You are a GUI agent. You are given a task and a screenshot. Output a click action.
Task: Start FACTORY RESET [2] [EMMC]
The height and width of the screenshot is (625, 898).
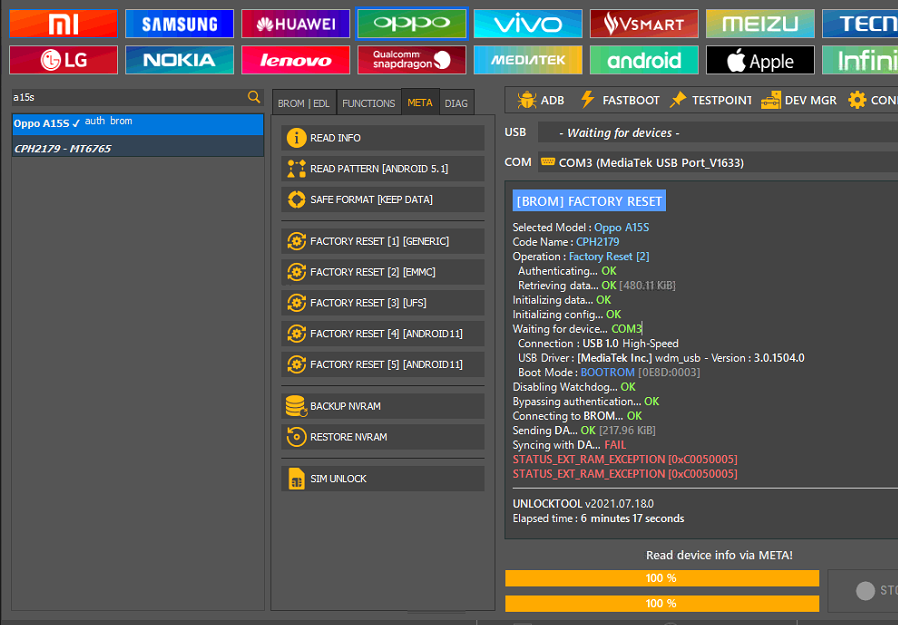(383, 273)
